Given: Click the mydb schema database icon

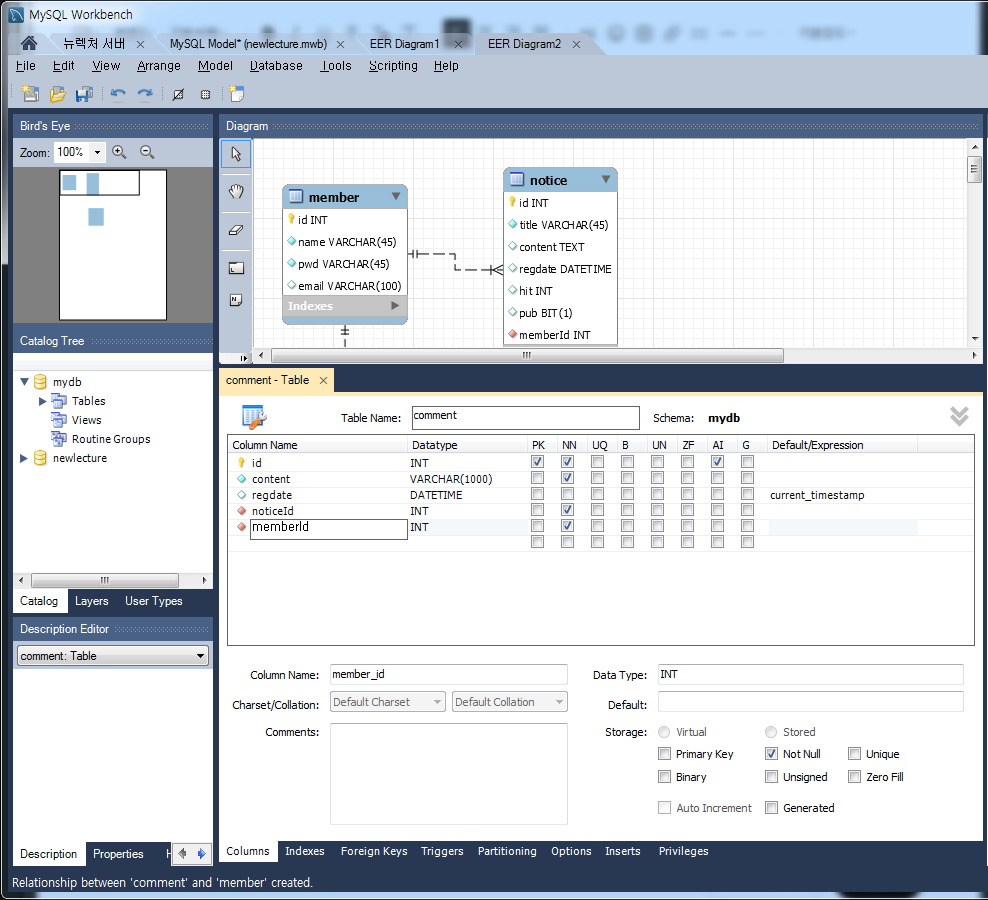Looking at the screenshot, I should [40, 382].
